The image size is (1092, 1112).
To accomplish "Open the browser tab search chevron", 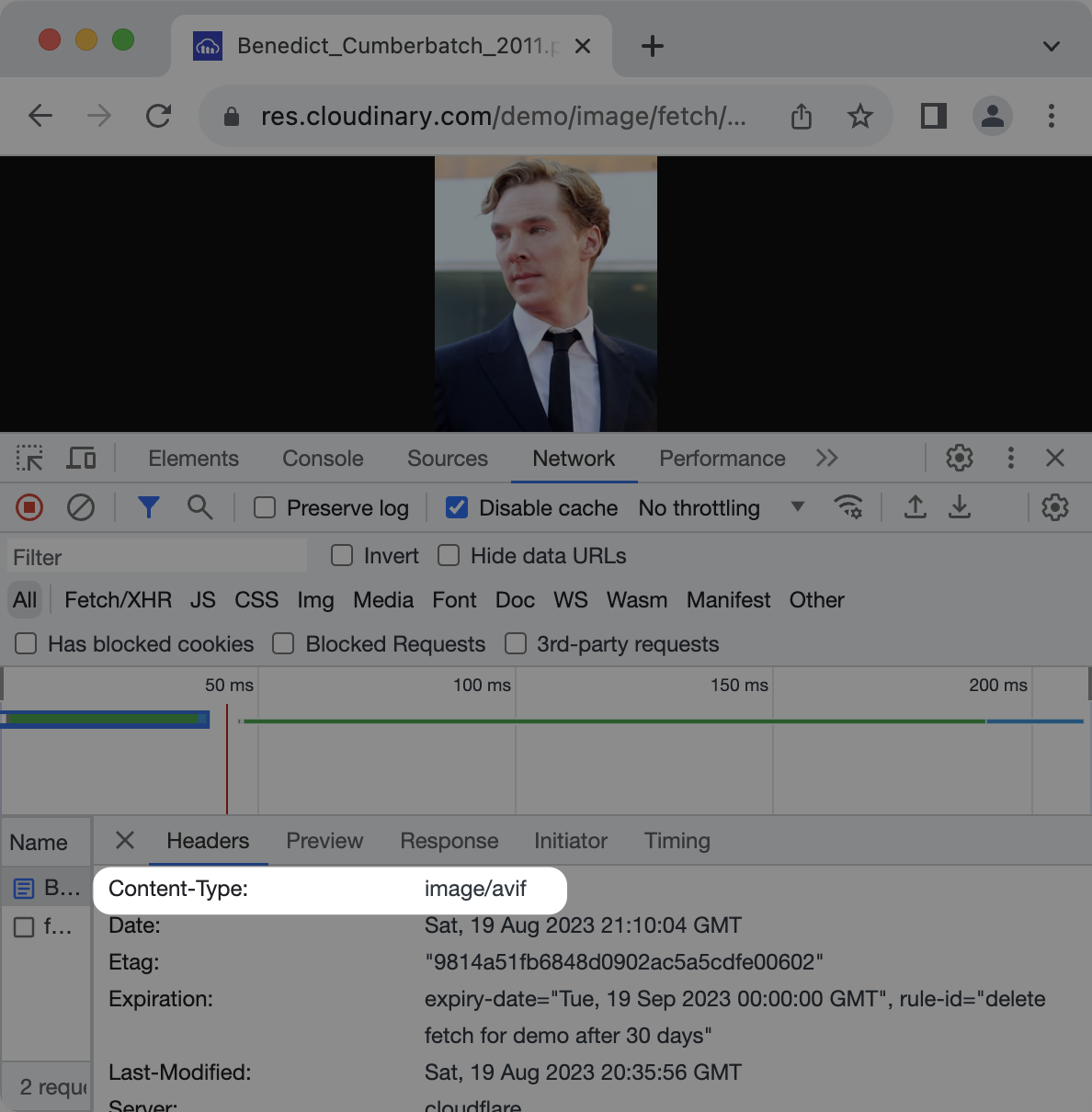I will (1052, 46).
